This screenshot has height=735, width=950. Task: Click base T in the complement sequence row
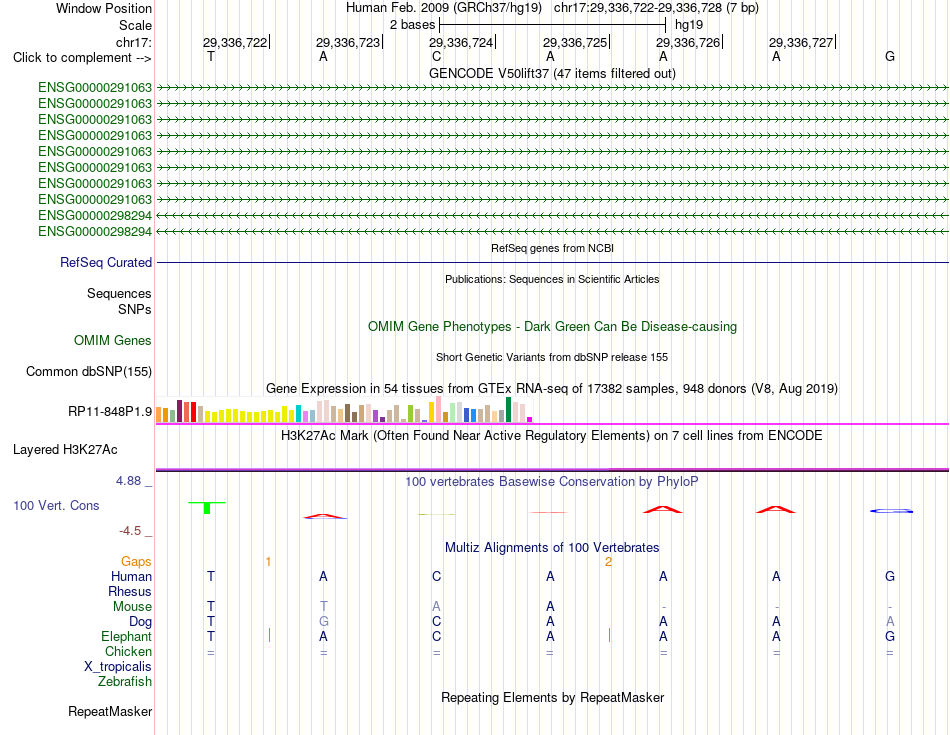[211, 56]
